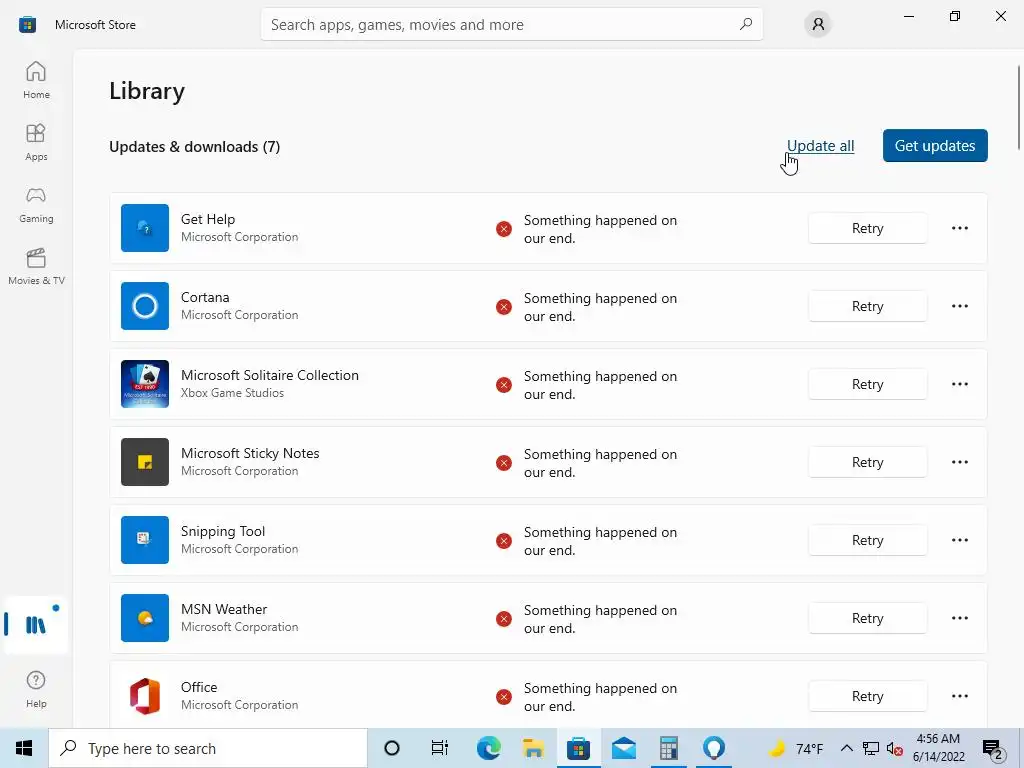Go to Apps section in sidebar
This screenshot has height=768, width=1024.
[x=36, y=142]
